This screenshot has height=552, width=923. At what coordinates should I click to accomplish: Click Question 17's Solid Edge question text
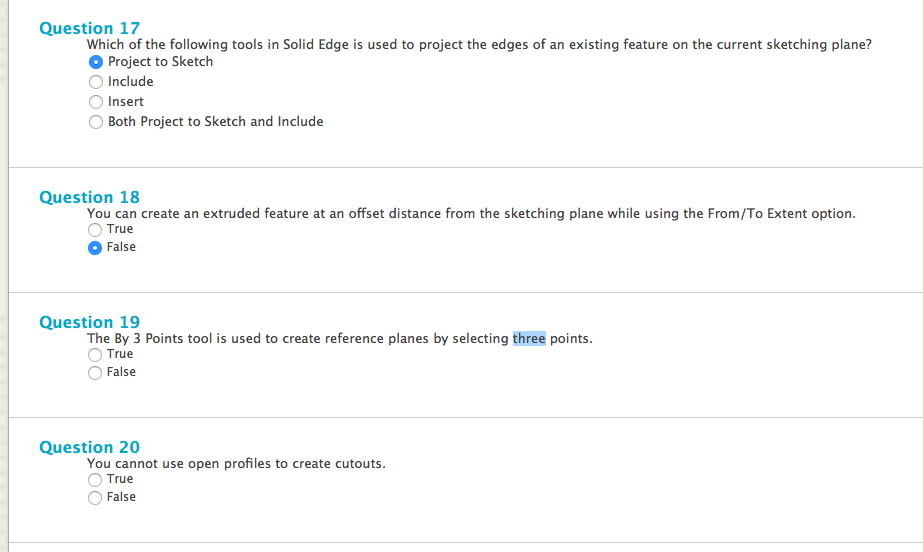tap(478, 45)
